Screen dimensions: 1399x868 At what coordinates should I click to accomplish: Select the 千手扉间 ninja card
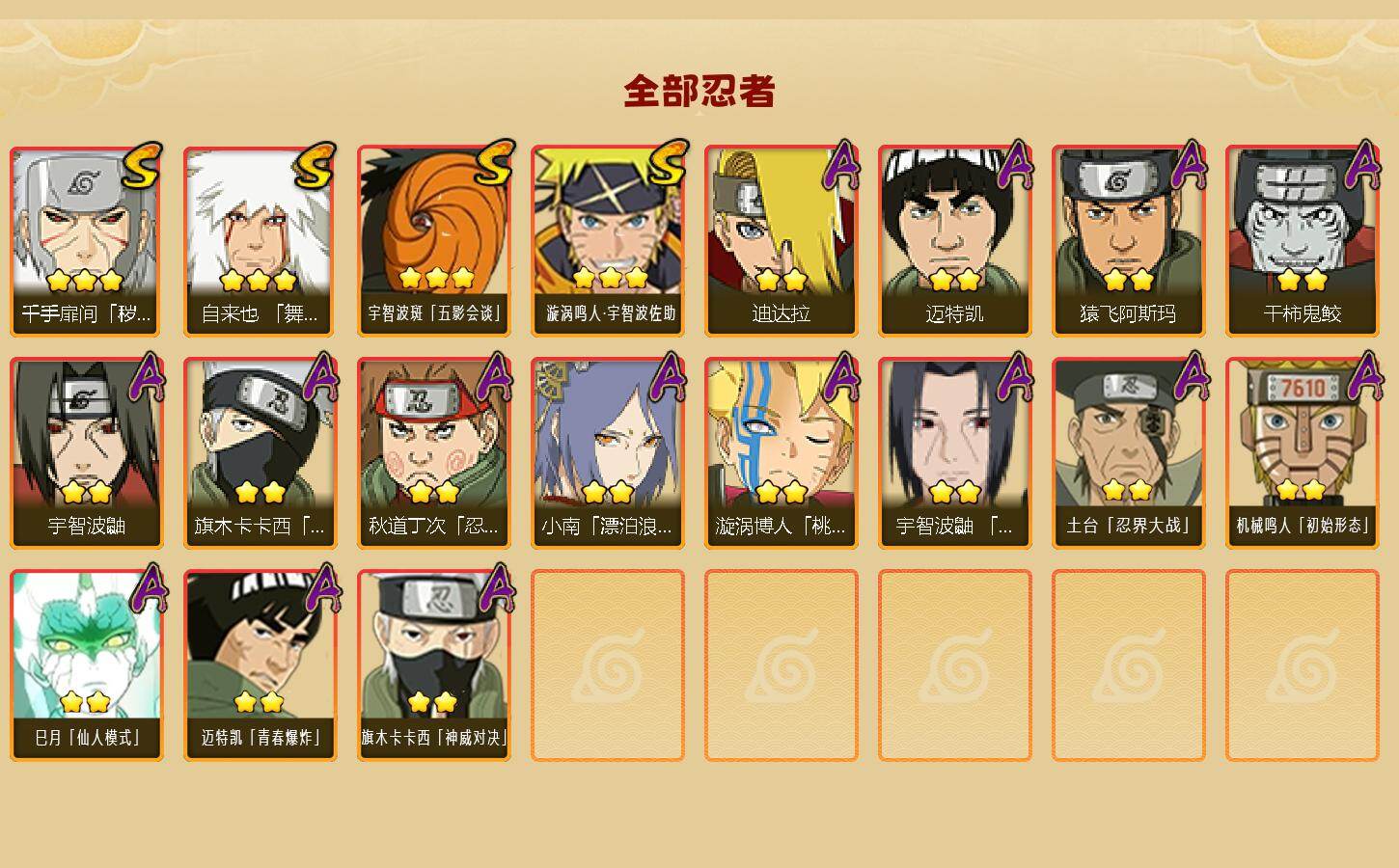click(x=87, y=241)
